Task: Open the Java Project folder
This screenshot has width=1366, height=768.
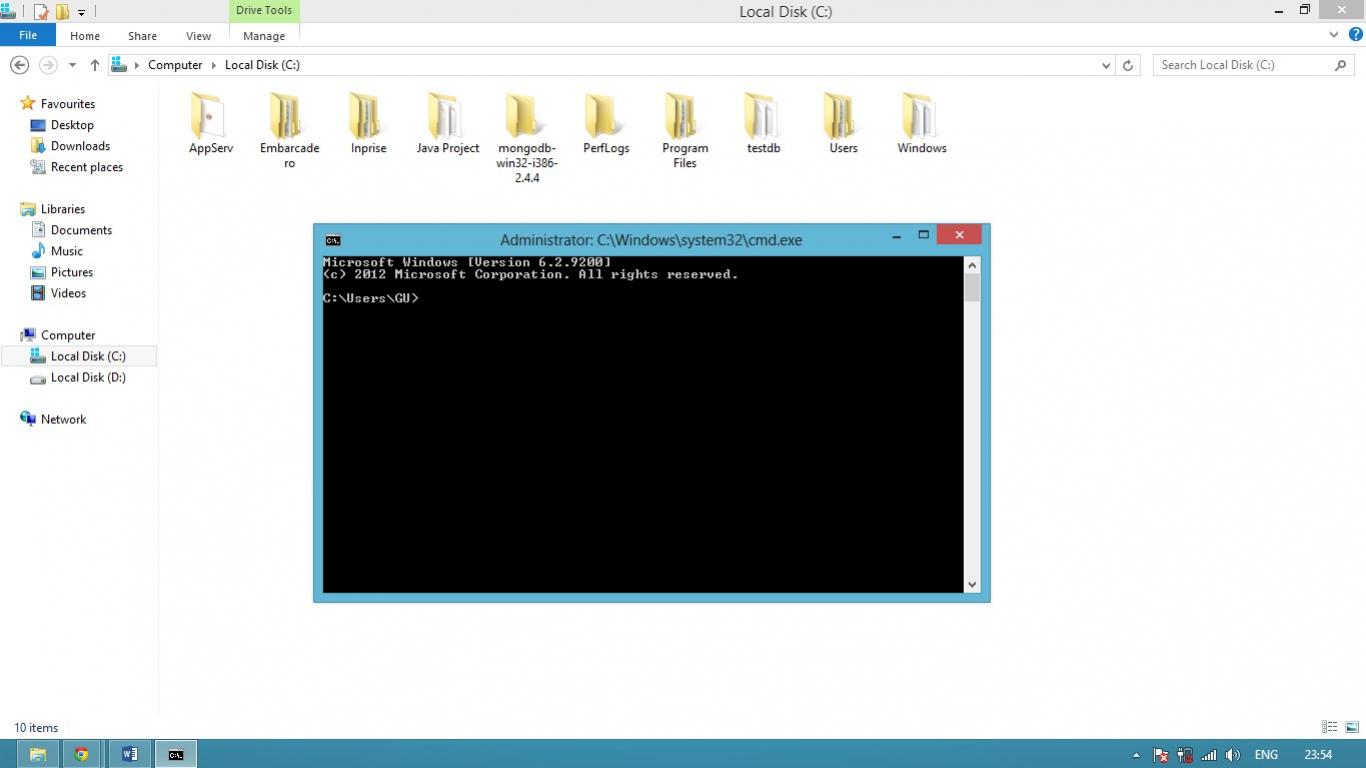Action: (x=447, y=118)
